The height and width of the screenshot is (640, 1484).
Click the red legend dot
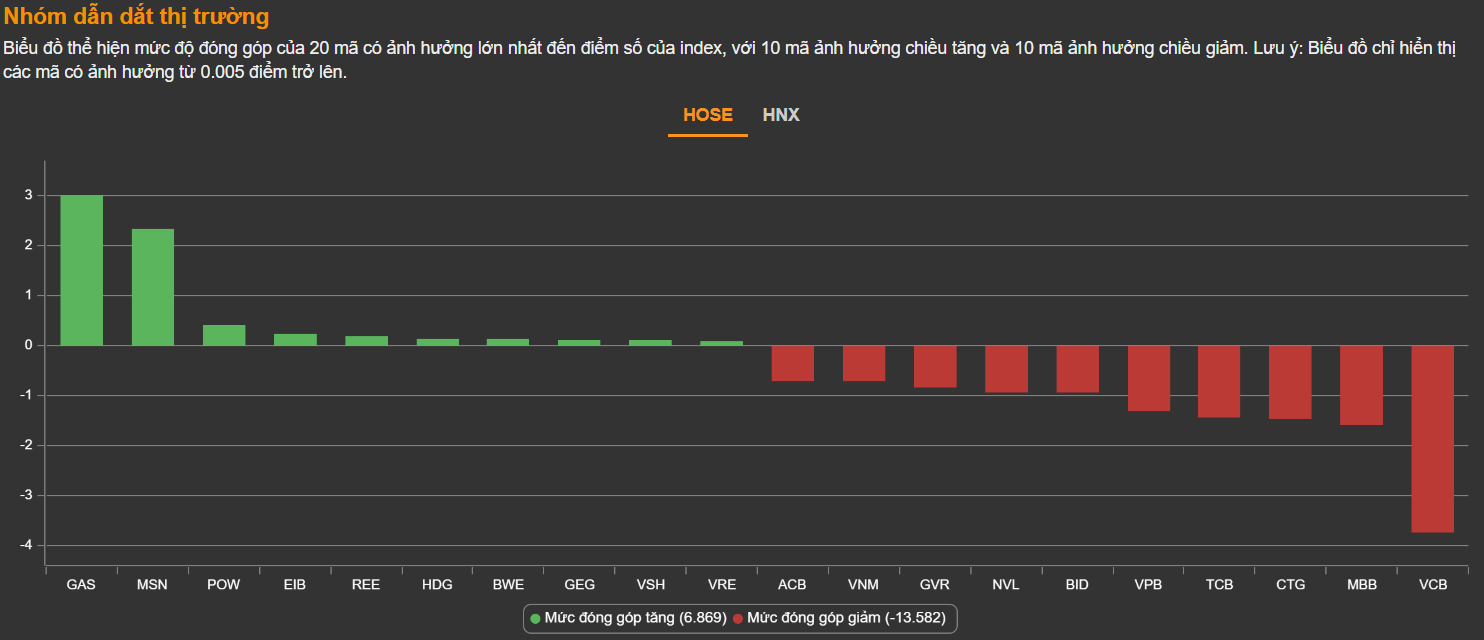tap(738, 619)
